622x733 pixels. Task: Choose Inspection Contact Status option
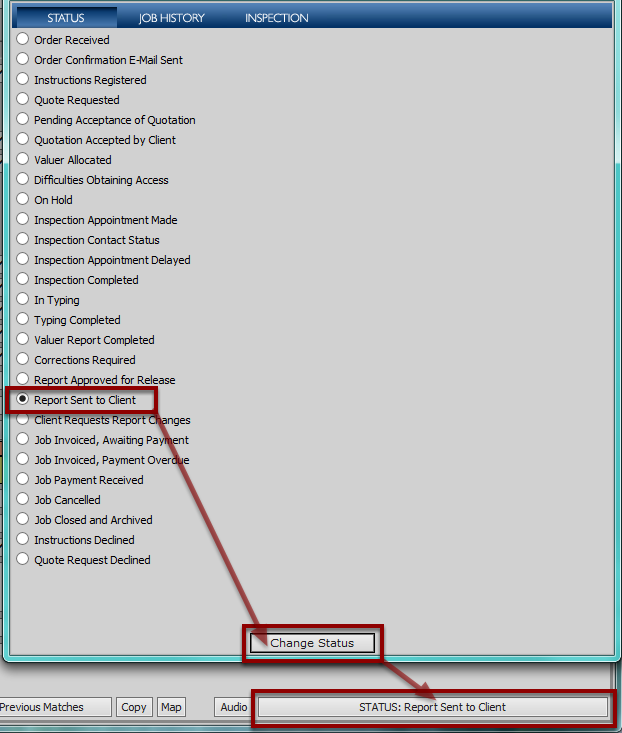(x=22, y=239)
